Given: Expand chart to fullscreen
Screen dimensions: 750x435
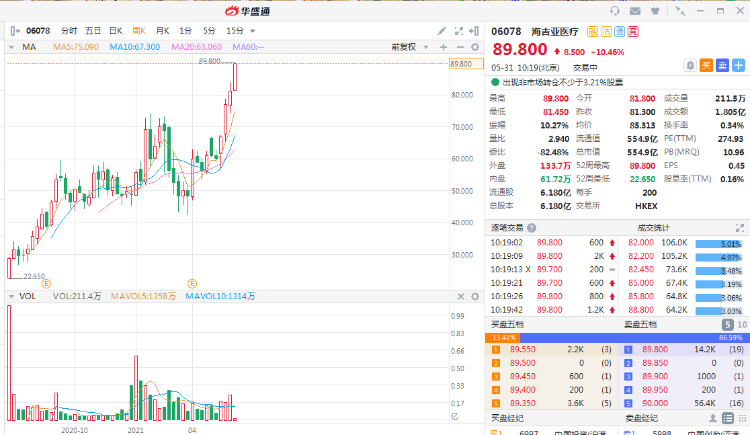Looking at the screenshot, I should point(459,31).
